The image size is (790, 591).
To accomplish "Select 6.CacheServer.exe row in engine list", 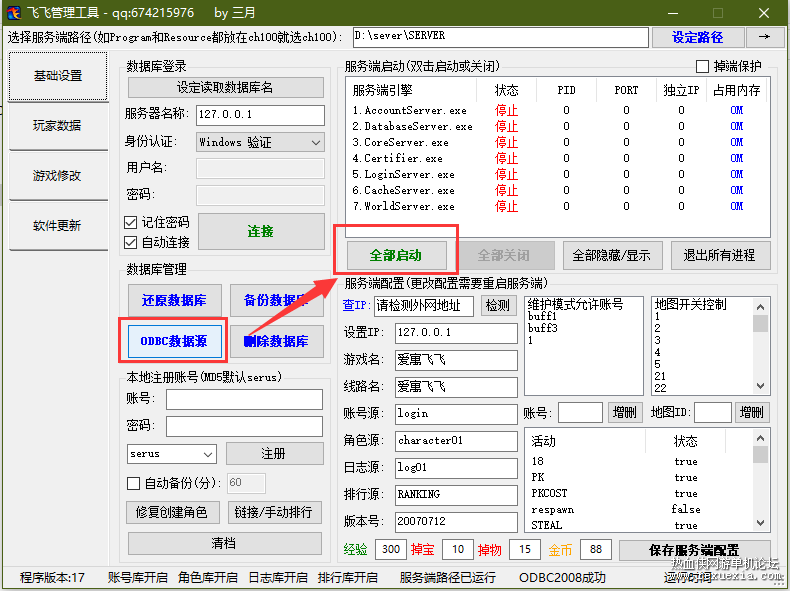I will click(558, 190).
